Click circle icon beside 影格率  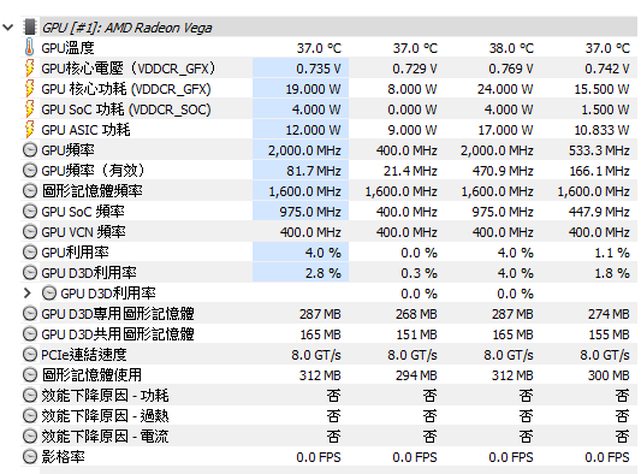[x=29, y=457]
